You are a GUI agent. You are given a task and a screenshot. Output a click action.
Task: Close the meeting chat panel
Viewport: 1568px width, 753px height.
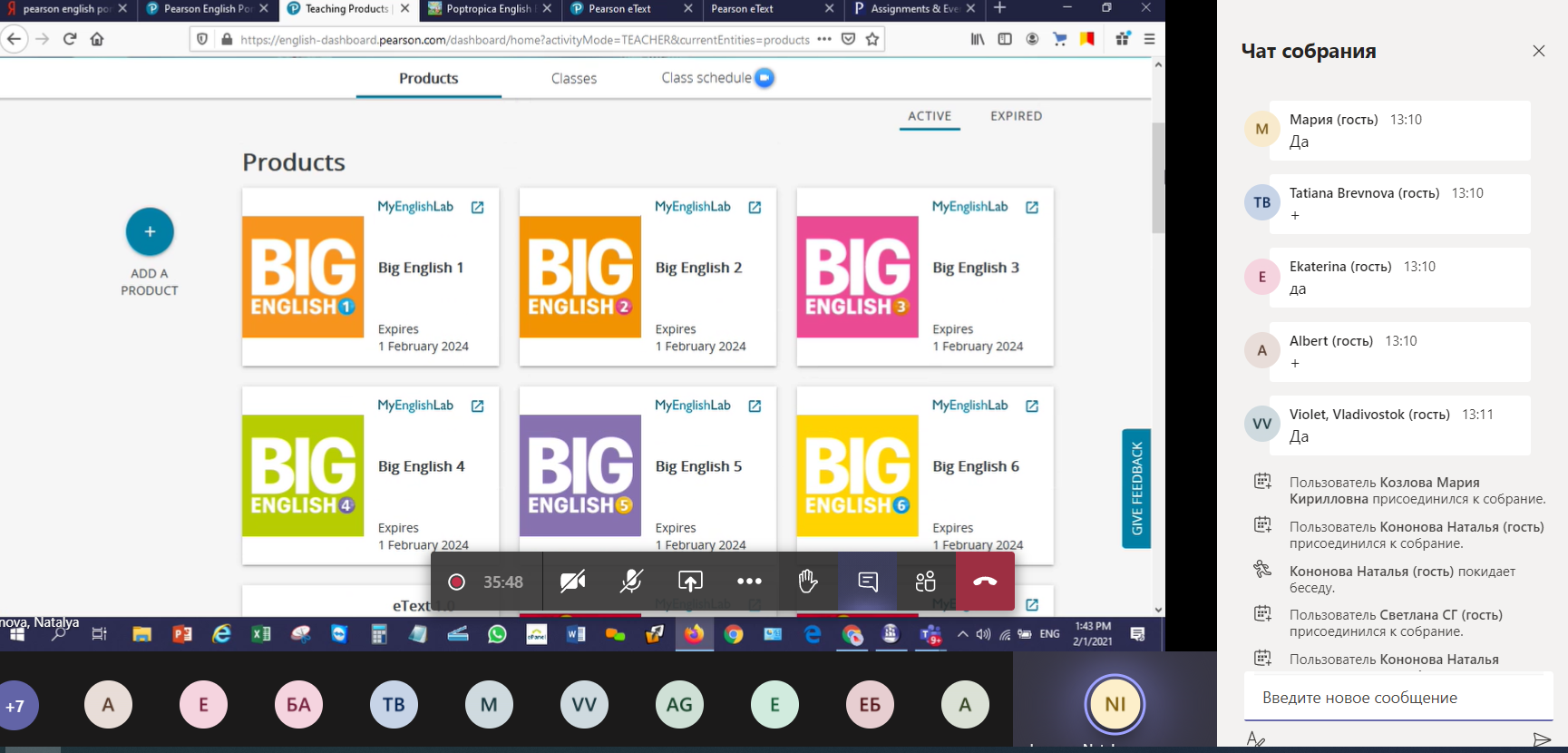(1539, 51)
